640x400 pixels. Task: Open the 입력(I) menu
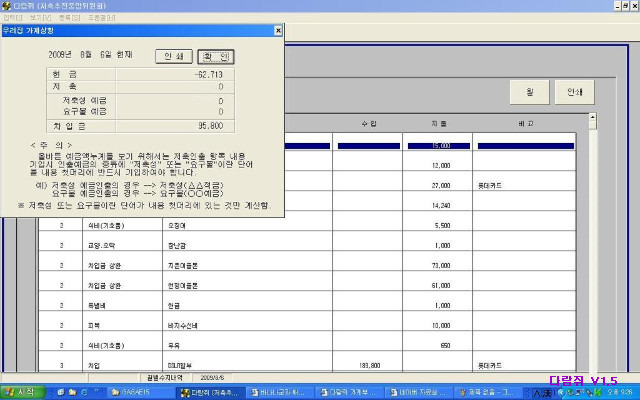pyautogui.click(x=13, y=18)
